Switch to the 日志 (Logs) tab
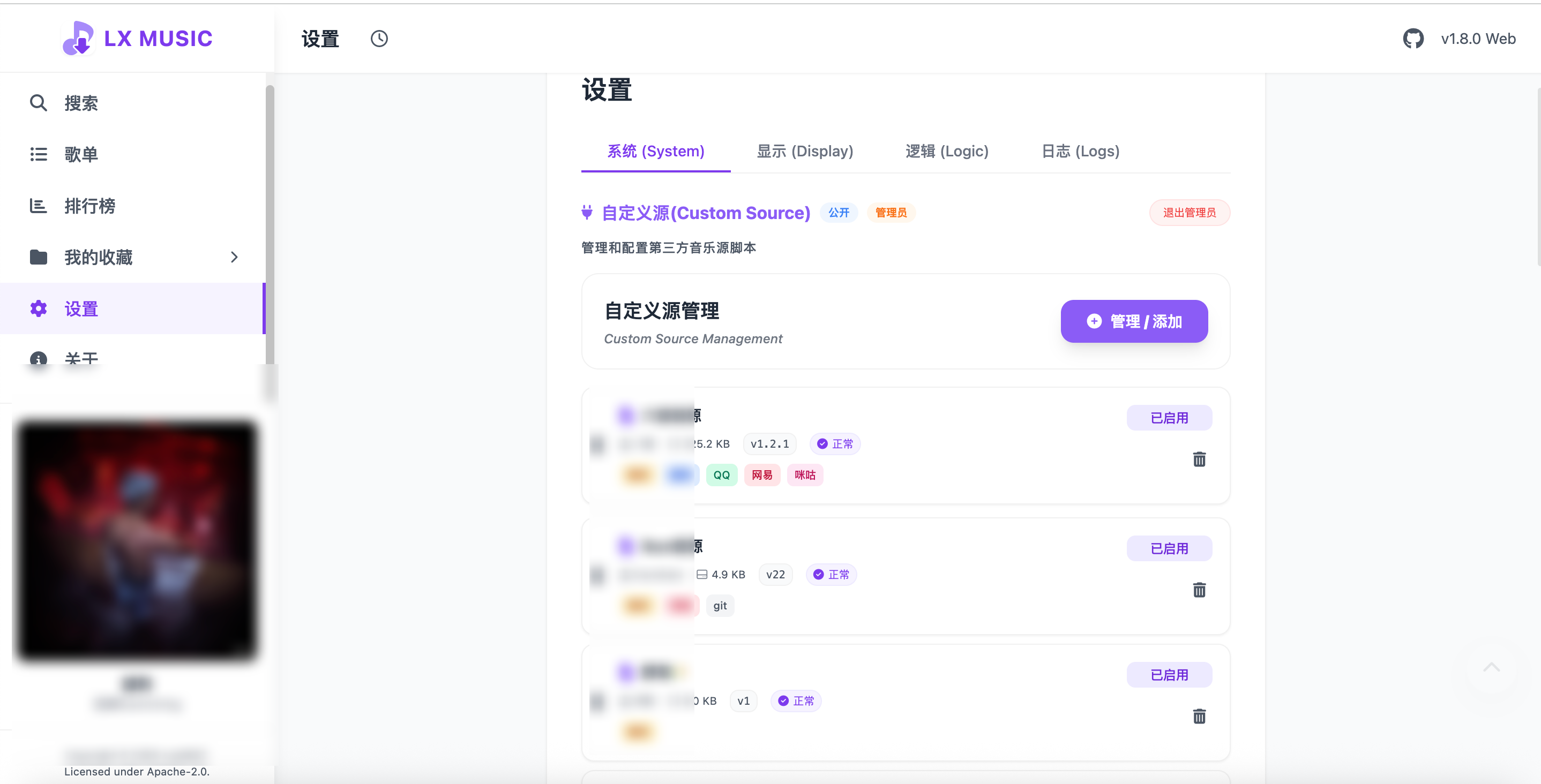The image size is (1541, 784). pos(1080,152)
